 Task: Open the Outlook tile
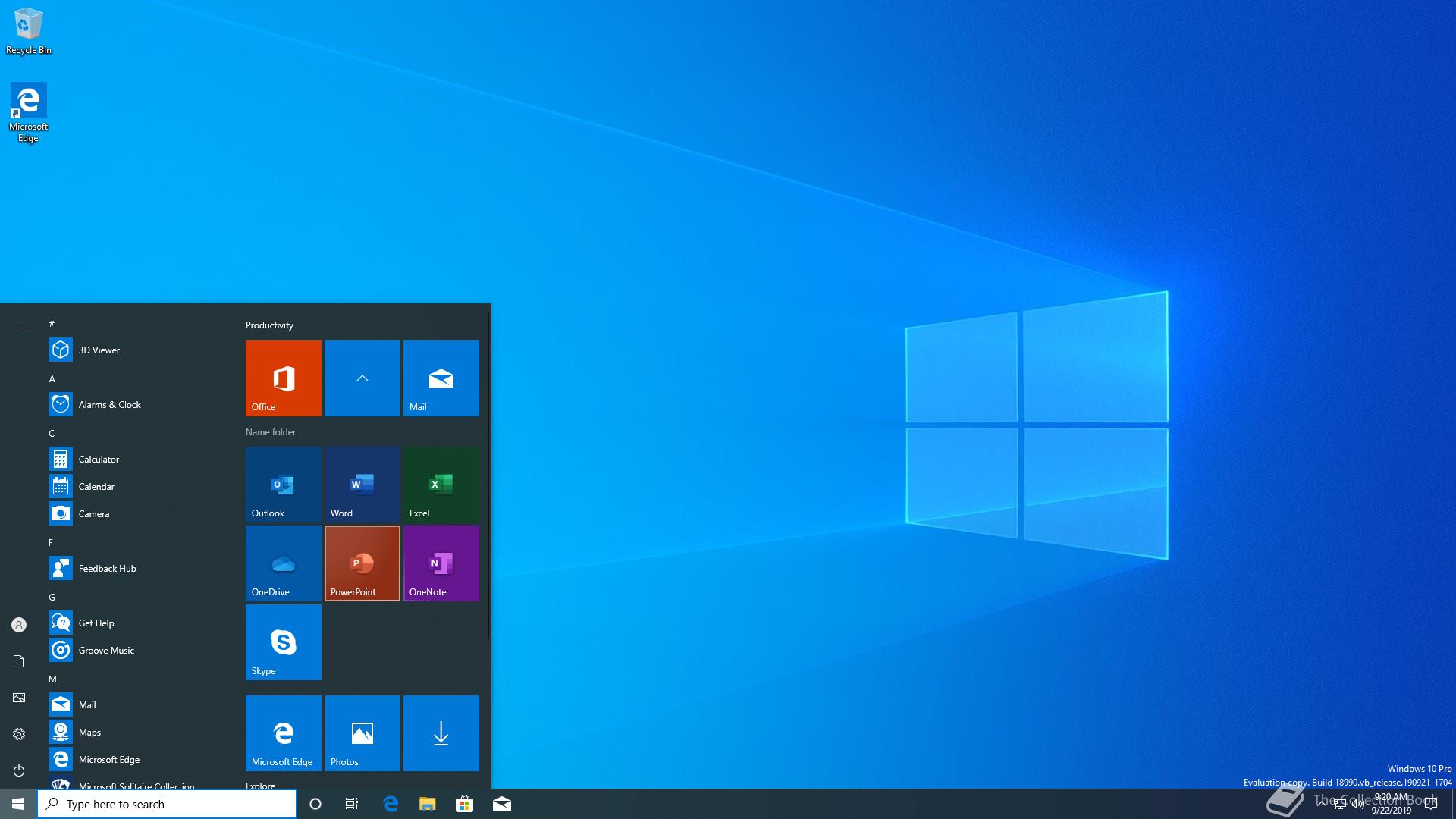(283, 484)
